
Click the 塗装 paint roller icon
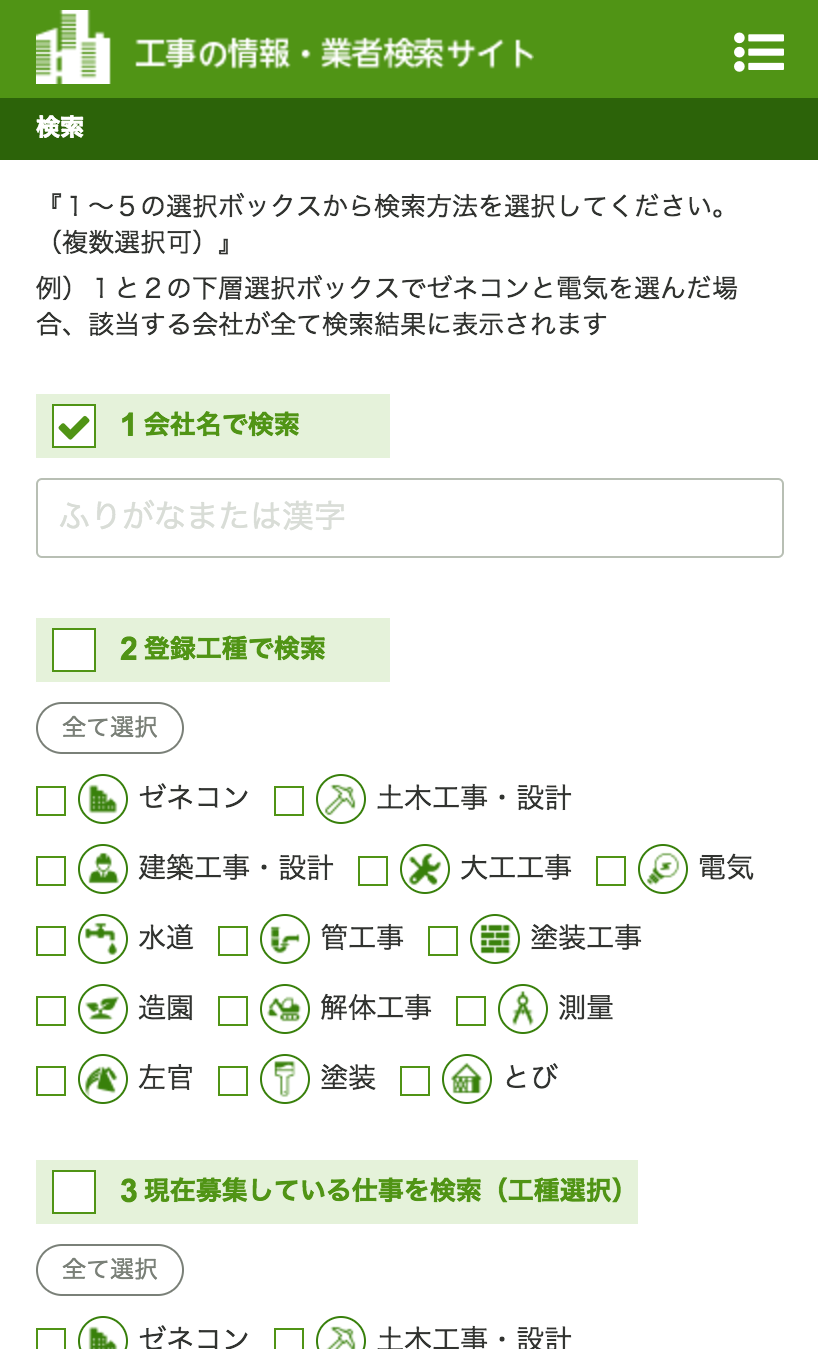click(x=285, y=1079)
